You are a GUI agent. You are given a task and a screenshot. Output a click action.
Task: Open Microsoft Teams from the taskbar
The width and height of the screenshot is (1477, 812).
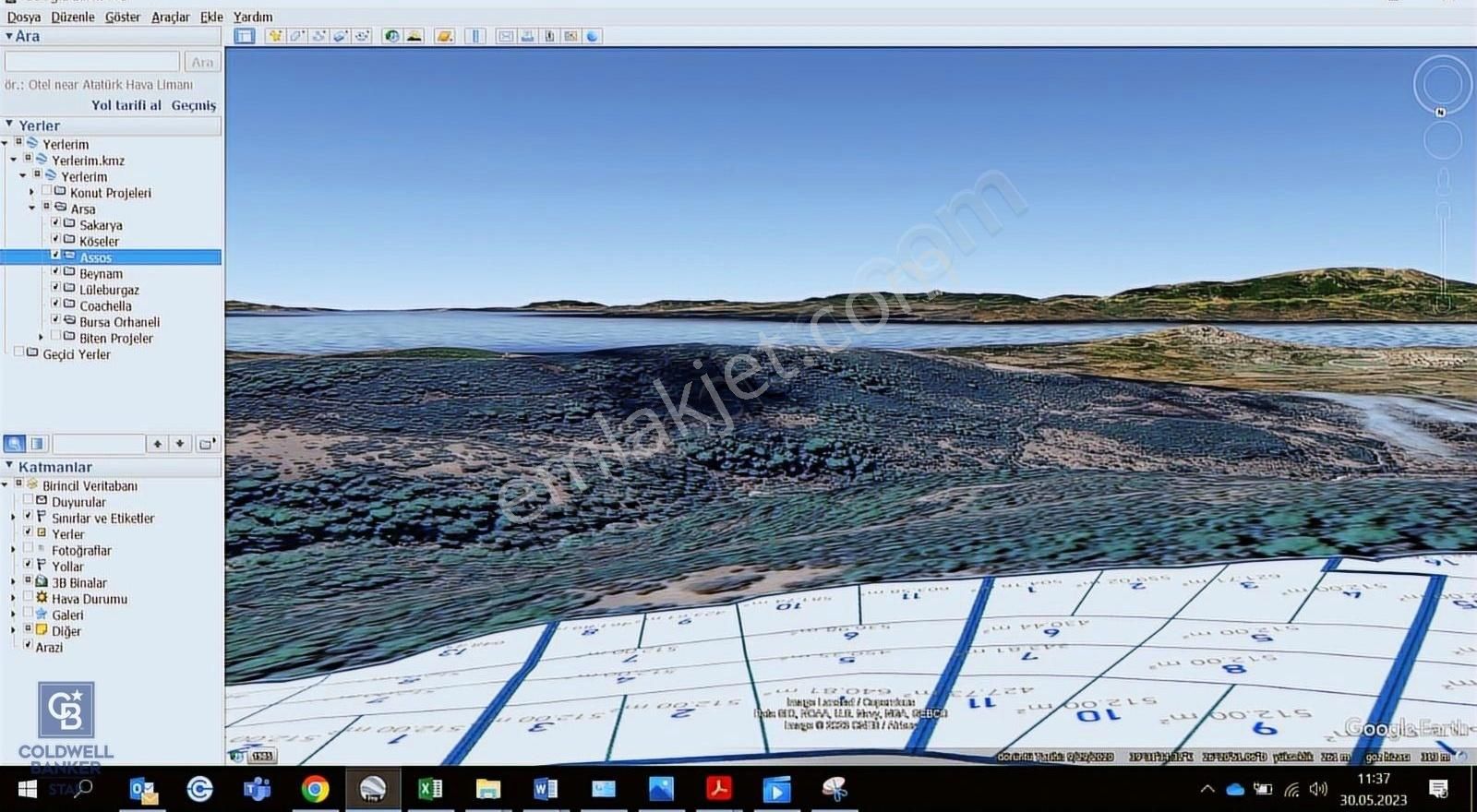pyautogui.click(x=258, y=789)
